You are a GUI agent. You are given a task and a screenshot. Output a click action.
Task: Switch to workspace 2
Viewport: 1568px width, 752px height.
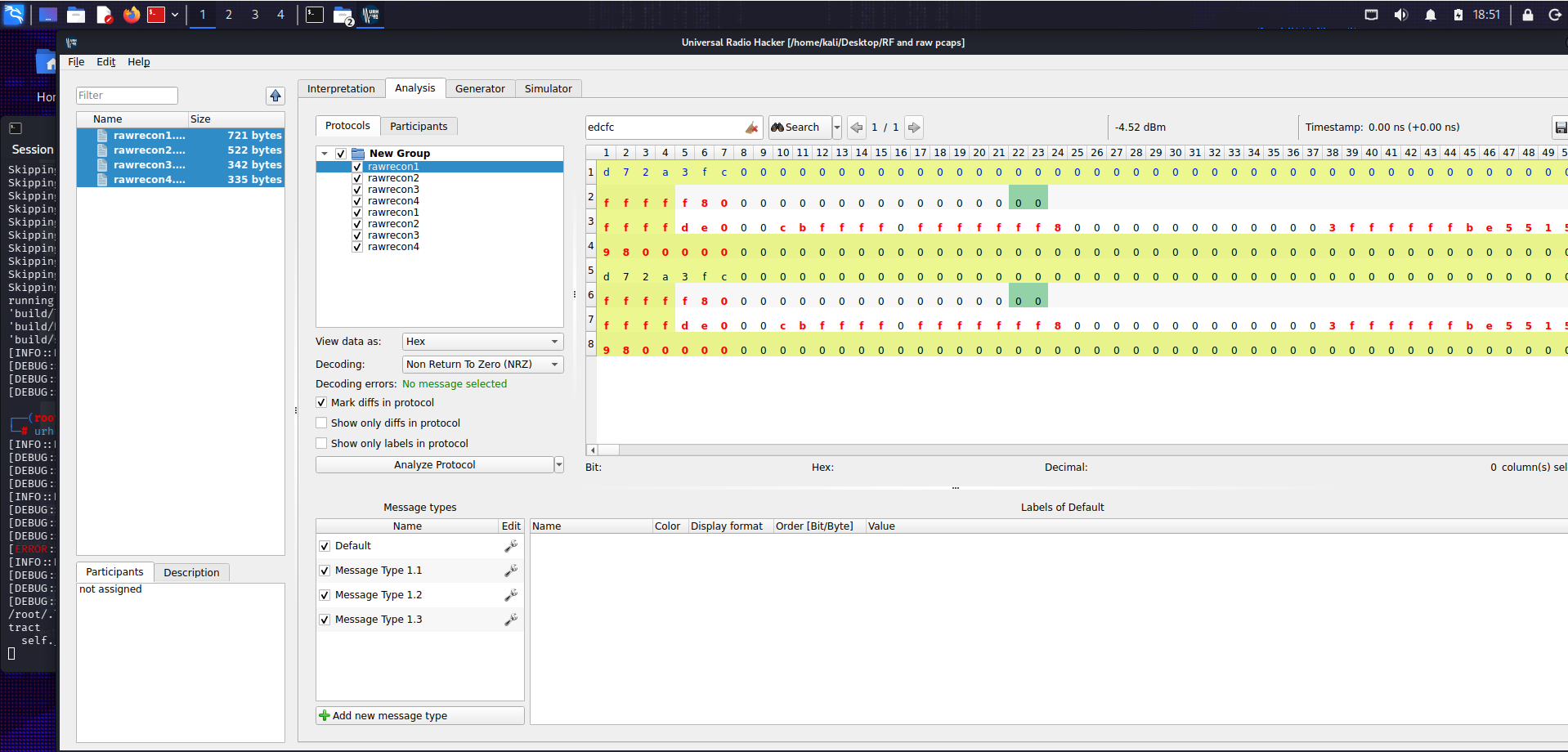pos(229,15)
